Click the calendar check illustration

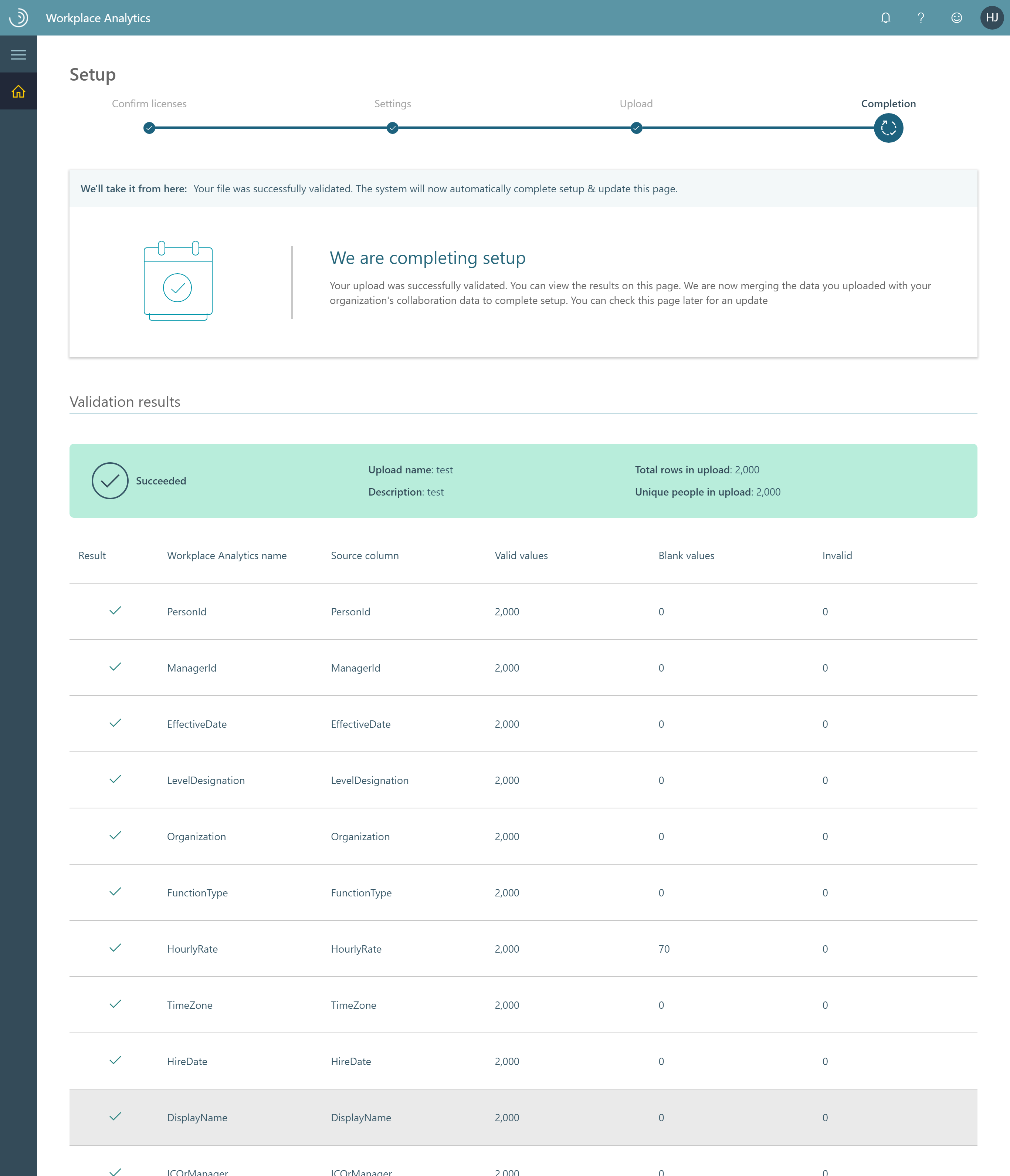pos(177,281)
